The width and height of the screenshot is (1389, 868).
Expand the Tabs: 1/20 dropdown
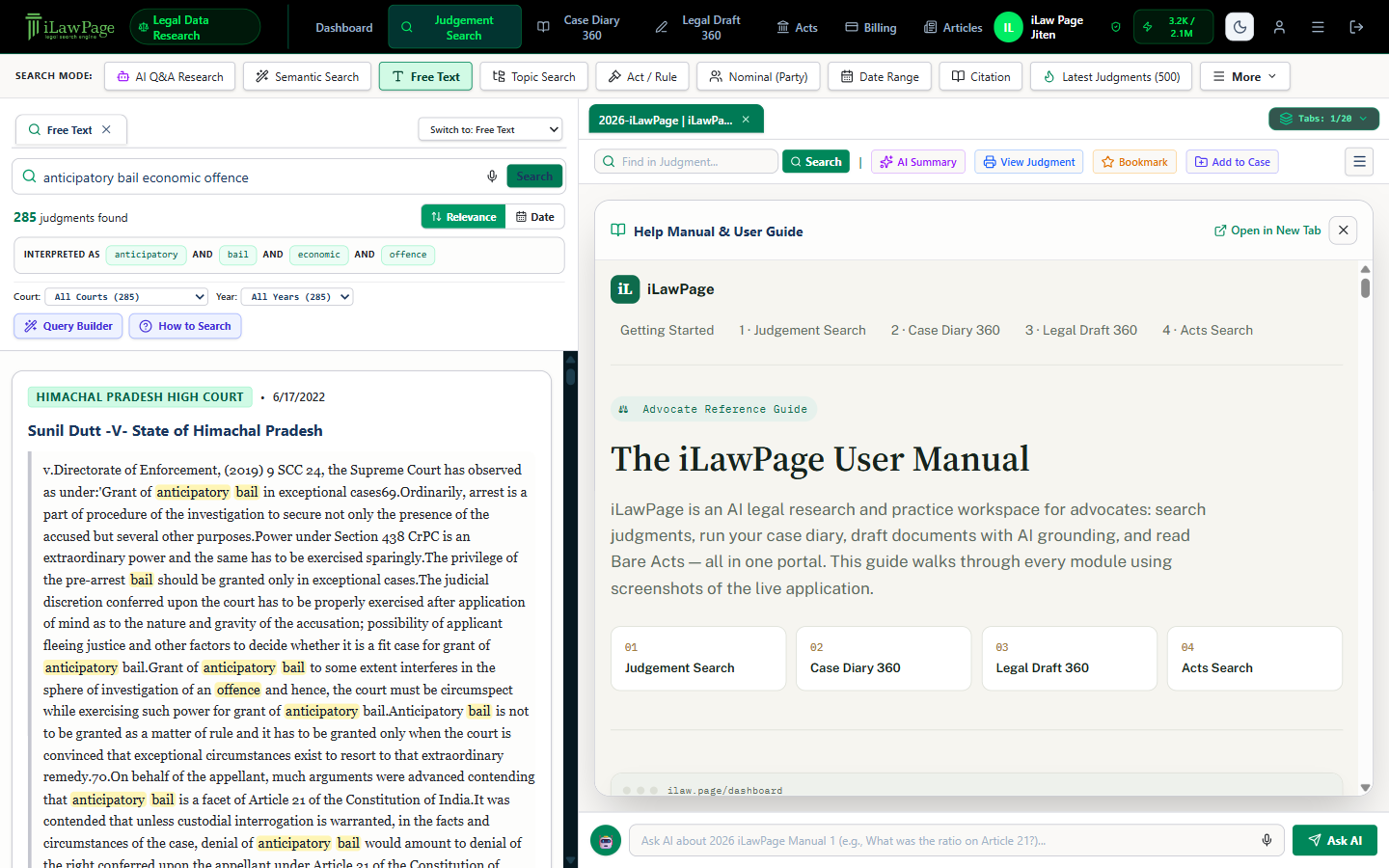point(1323,119)
